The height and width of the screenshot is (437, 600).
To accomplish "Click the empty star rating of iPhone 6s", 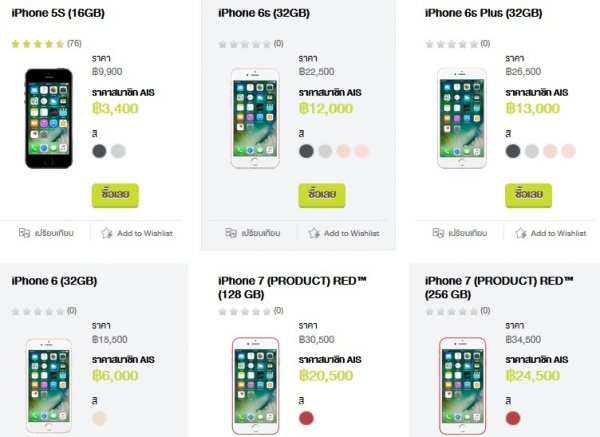I will [245, 44].
